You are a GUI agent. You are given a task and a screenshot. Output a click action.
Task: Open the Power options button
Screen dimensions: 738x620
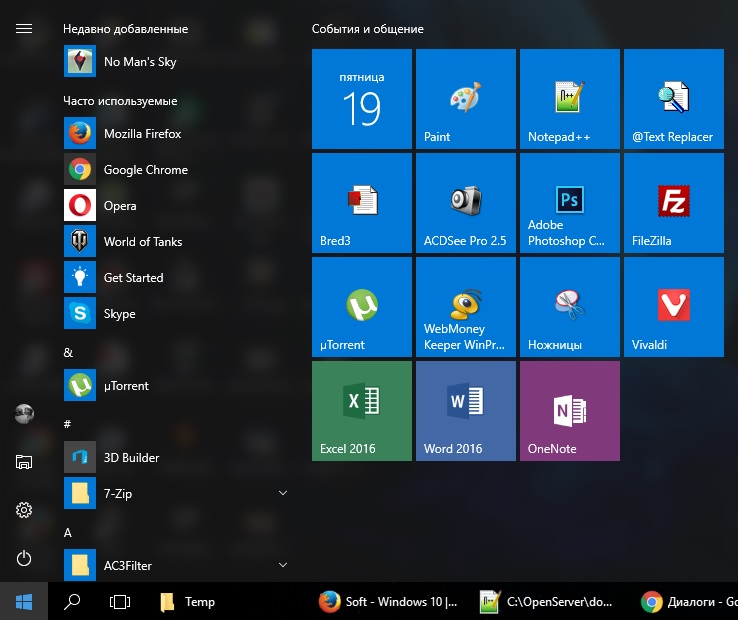pos(24,559)
